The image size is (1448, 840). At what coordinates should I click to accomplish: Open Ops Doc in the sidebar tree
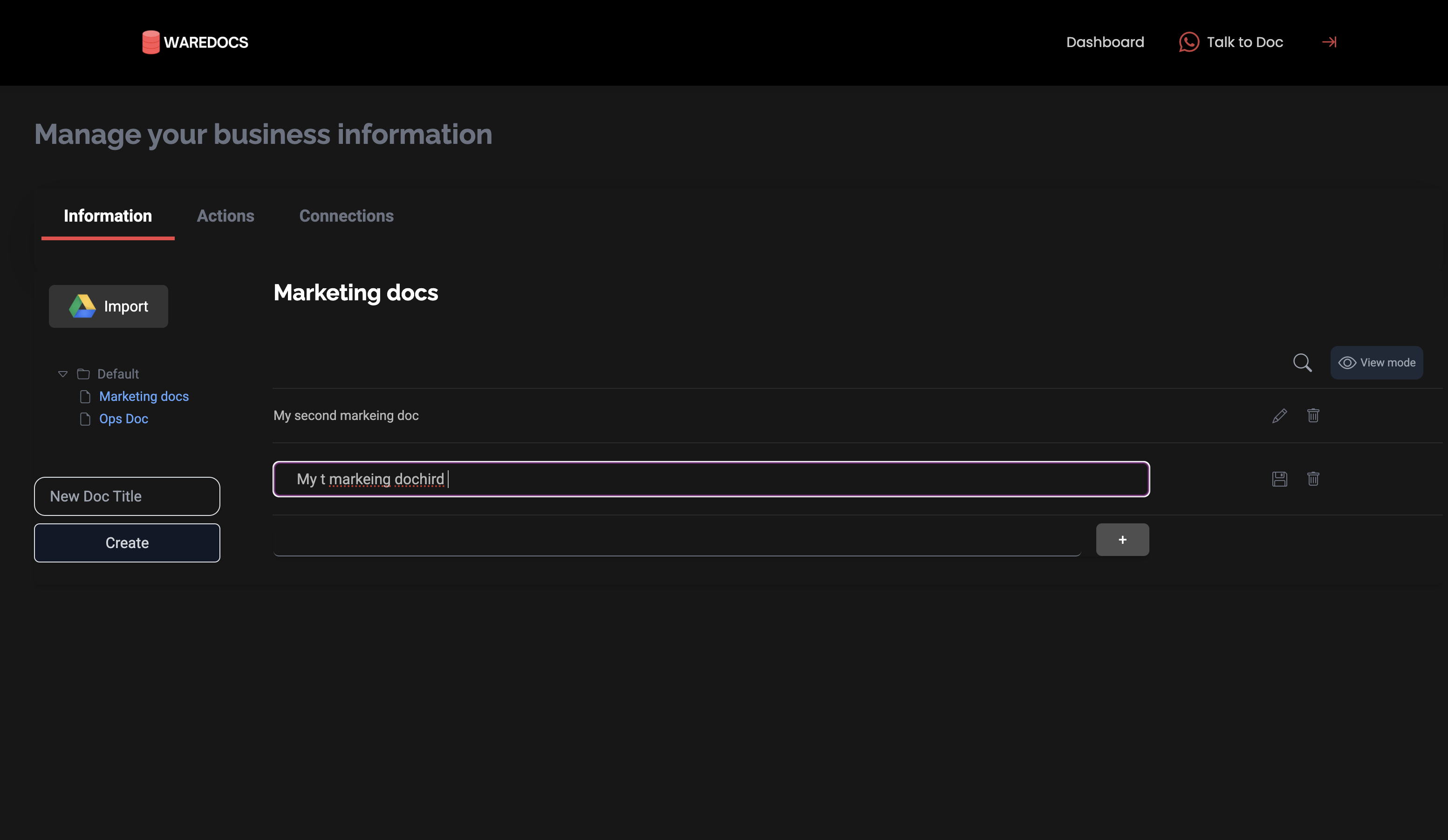pyautogui.click(x=123, y=419)
